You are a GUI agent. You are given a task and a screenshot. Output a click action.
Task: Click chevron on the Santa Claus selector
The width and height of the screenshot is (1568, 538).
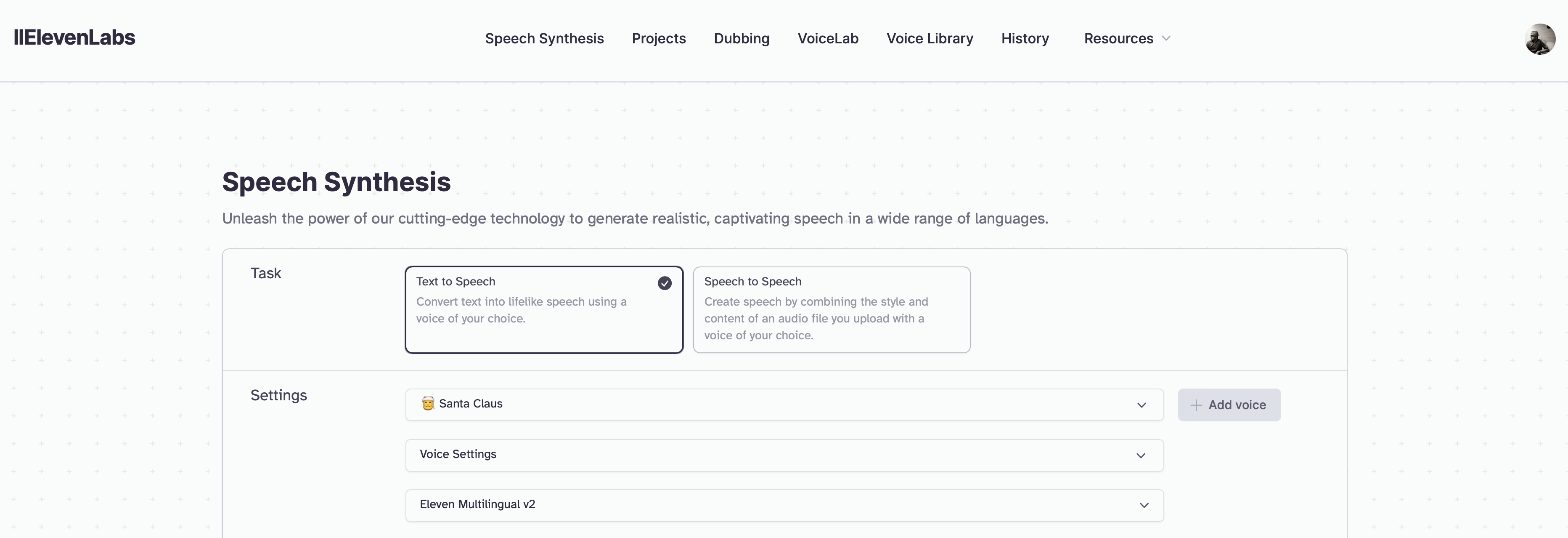(x=1142, y=405)
